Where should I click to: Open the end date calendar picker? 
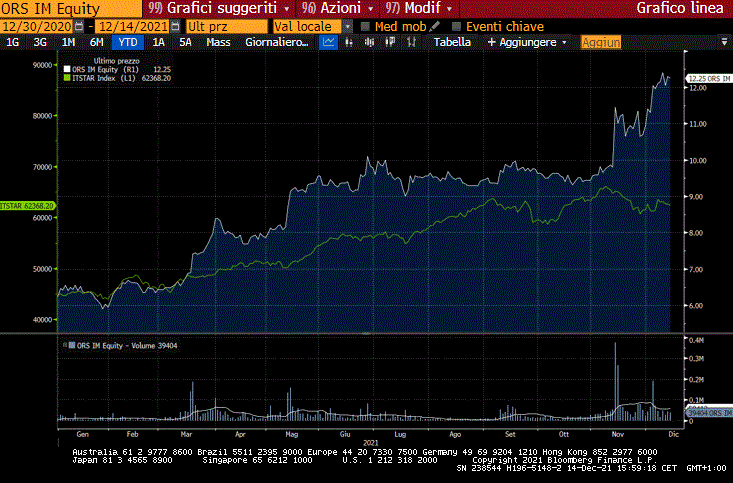[175, 26]
